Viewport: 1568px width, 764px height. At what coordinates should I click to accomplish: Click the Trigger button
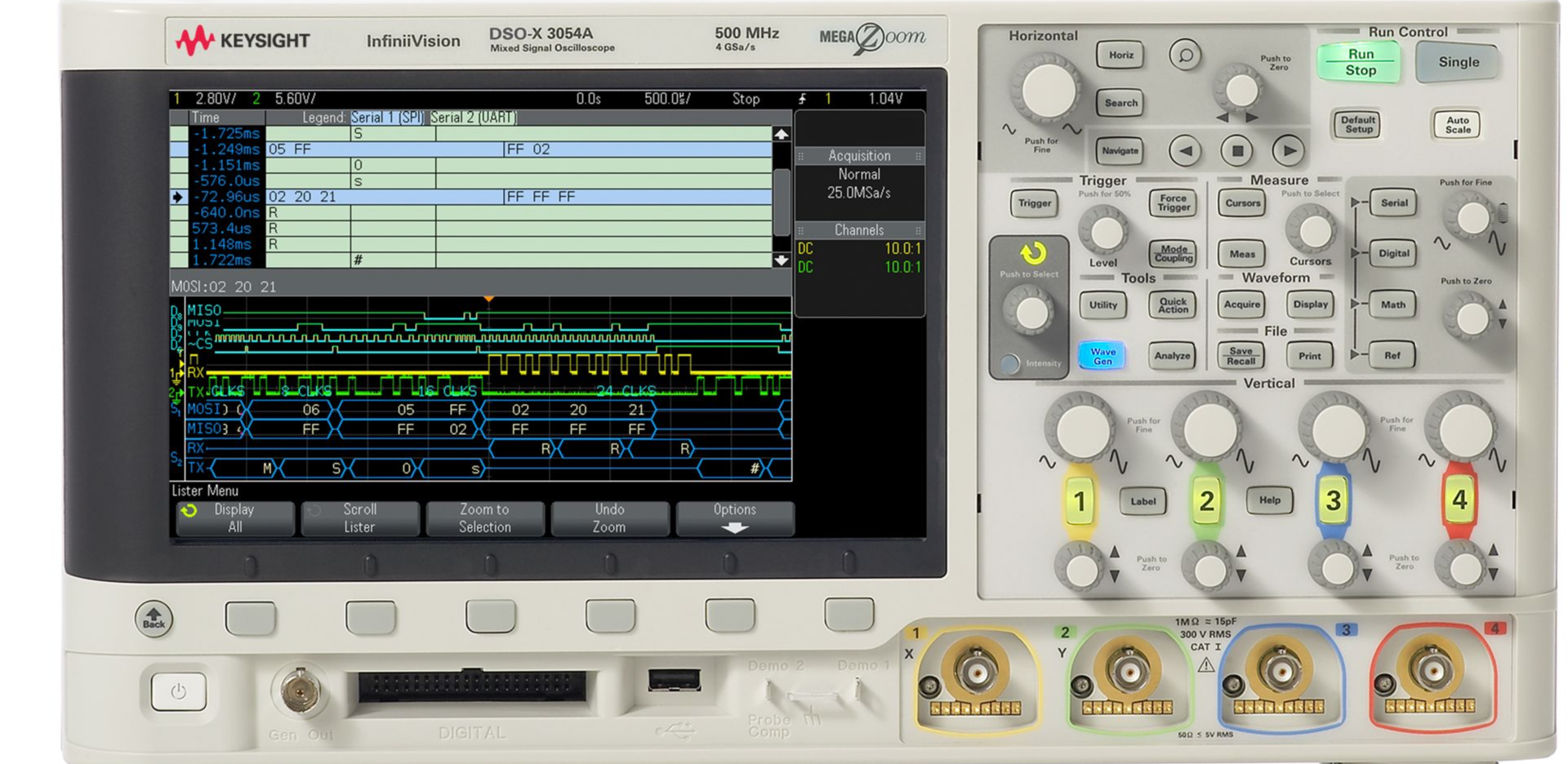click(1035, 203)
